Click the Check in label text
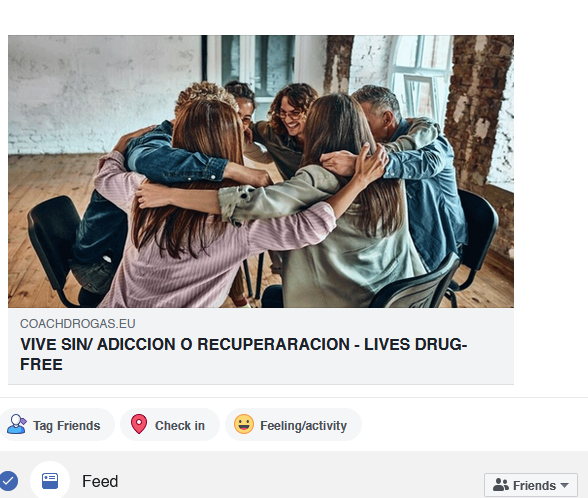588x498 pixels. point(180,426)
